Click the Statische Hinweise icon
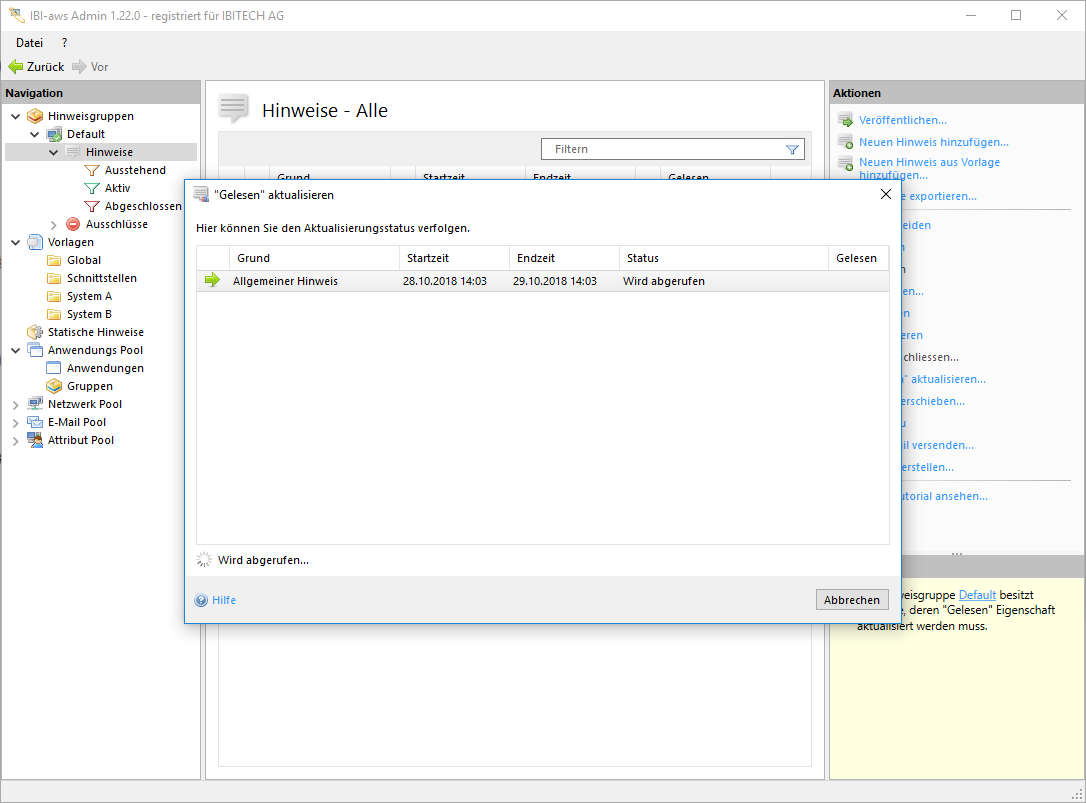The image size is (1086, 803). pos(35,332)
